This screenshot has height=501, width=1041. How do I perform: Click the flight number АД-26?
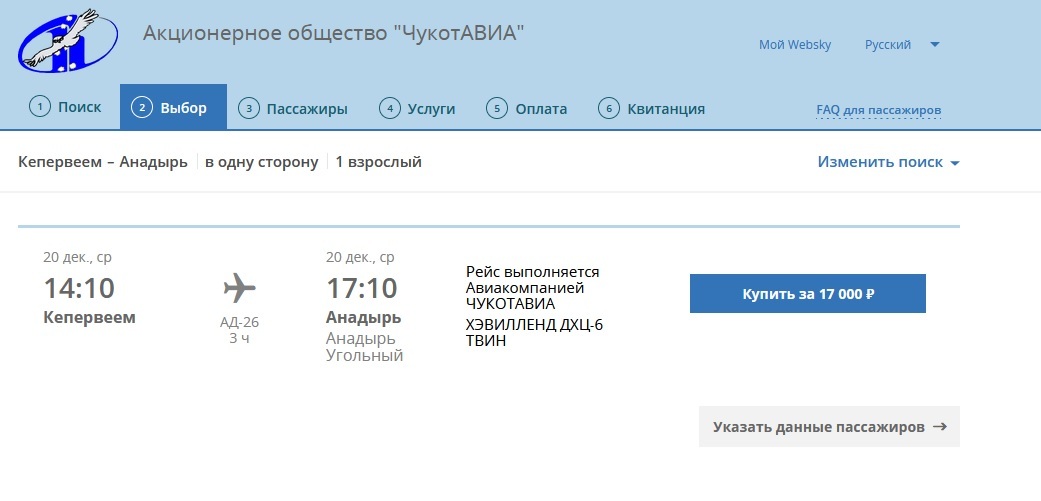click(240, 322)
